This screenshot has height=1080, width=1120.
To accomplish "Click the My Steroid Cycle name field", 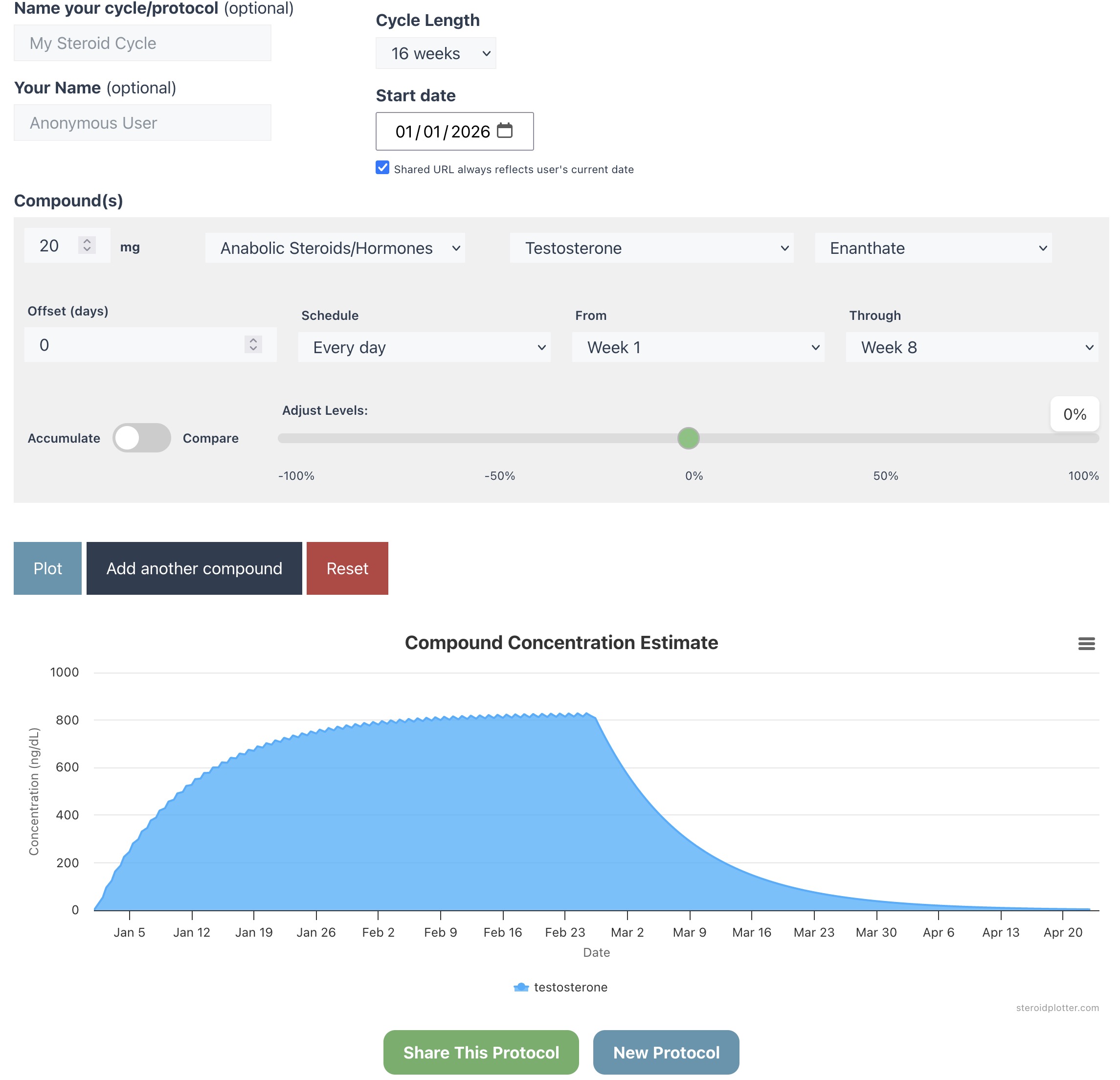I will 142,44.
